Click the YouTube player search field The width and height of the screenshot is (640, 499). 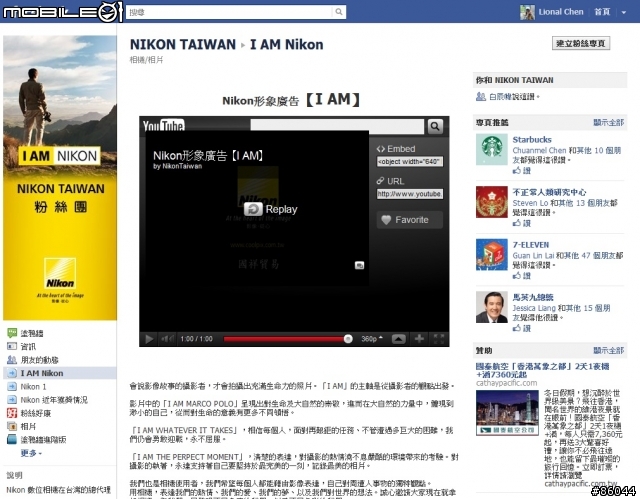[x=337, y=126]
